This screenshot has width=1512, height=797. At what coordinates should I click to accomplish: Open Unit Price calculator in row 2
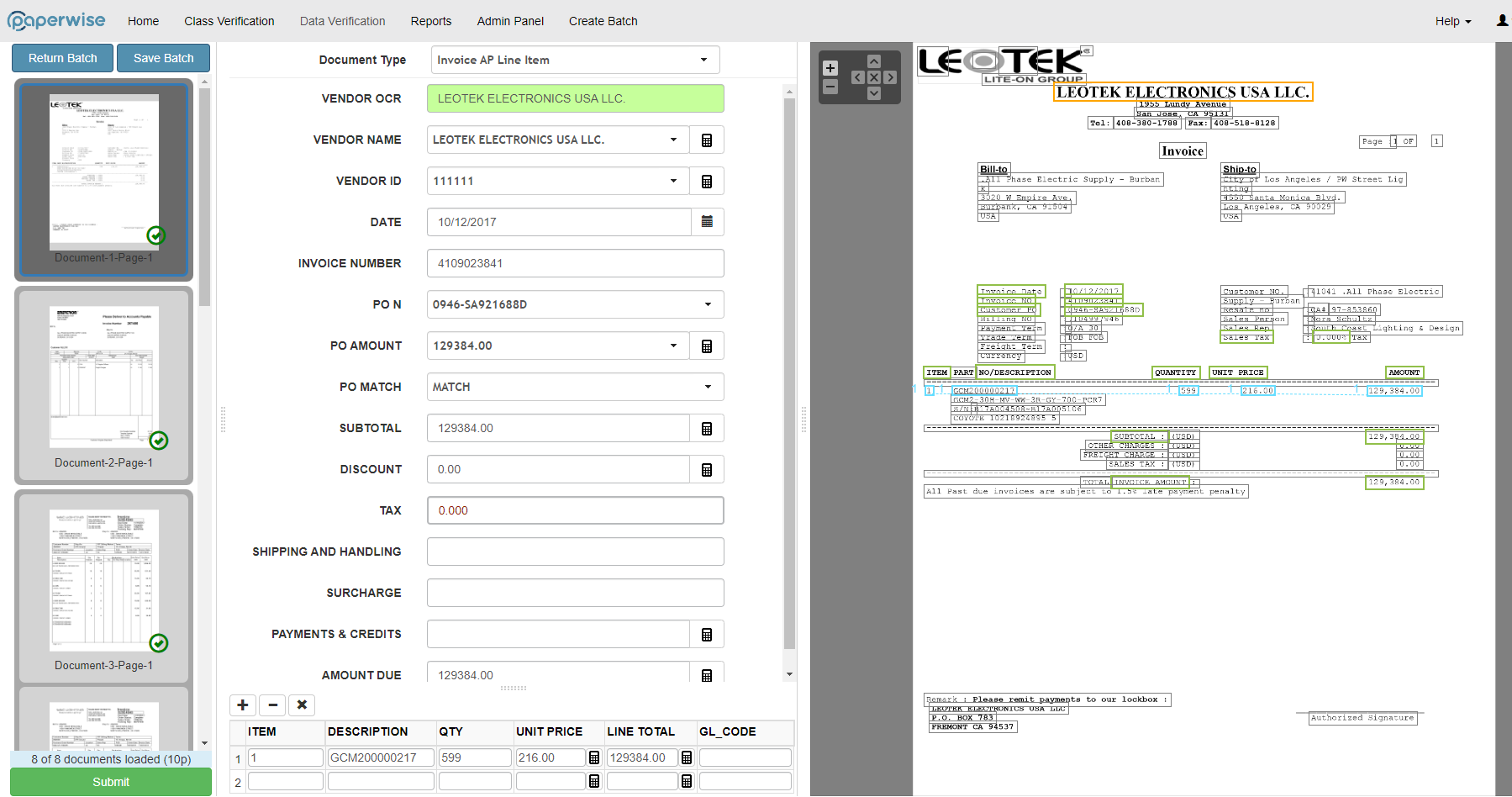(594, 781)
